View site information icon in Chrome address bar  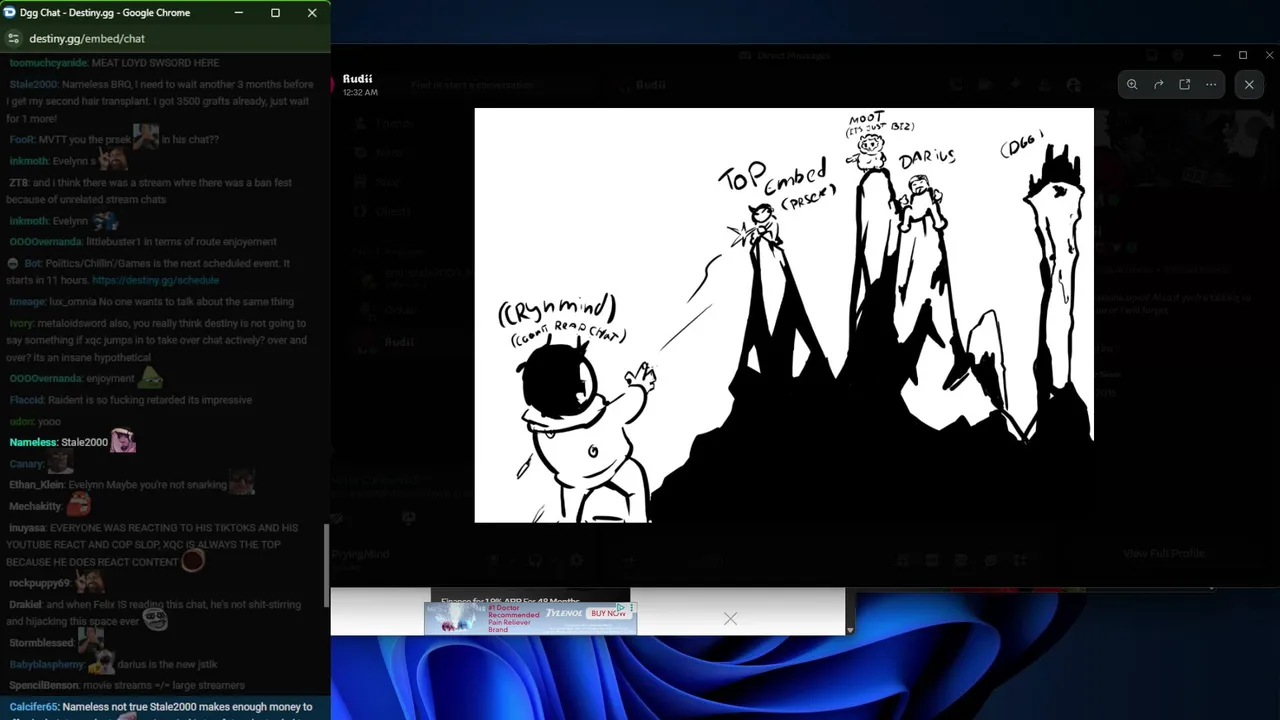click(13, 38)
